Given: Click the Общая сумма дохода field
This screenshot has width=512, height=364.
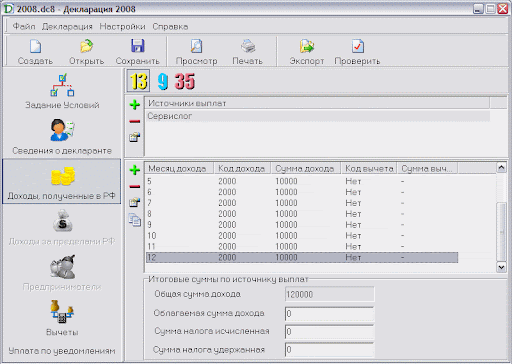Looking at the screenshot, I should tap(329, 294).
